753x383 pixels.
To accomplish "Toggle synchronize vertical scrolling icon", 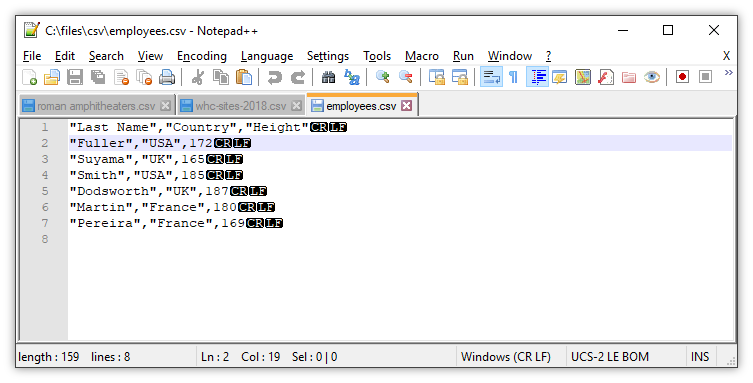I will click(x=437, y=77).
